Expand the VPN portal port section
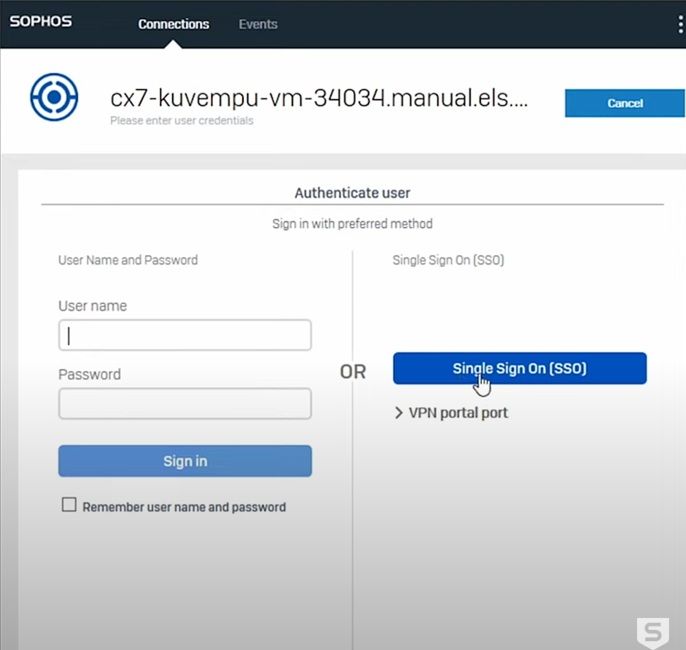 point(451,413)
